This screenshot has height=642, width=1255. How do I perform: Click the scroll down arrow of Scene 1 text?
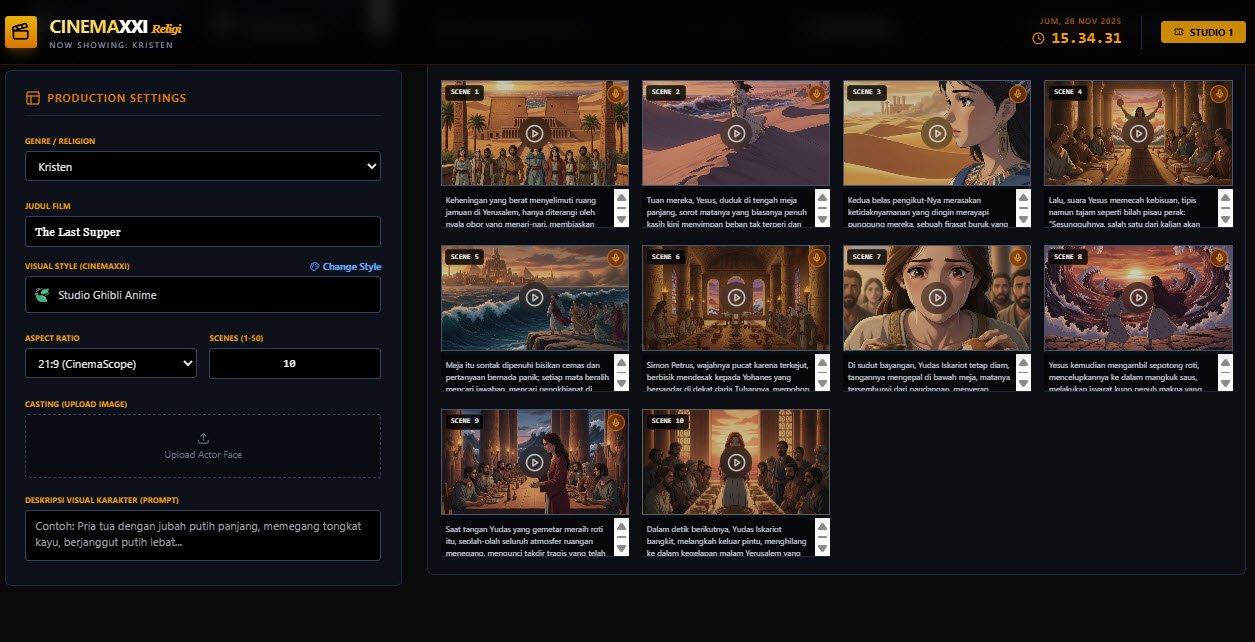pyautogui.click(x=621, y=219)
